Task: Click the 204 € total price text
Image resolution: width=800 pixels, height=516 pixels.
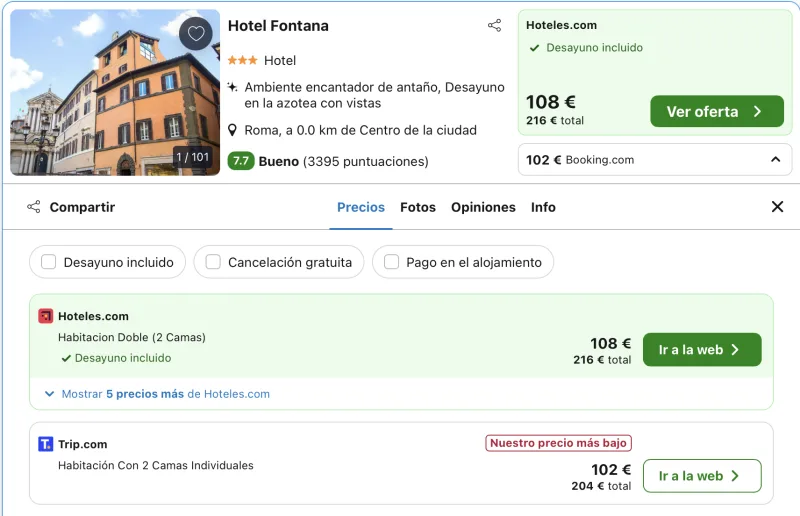Action: point(601,486)
